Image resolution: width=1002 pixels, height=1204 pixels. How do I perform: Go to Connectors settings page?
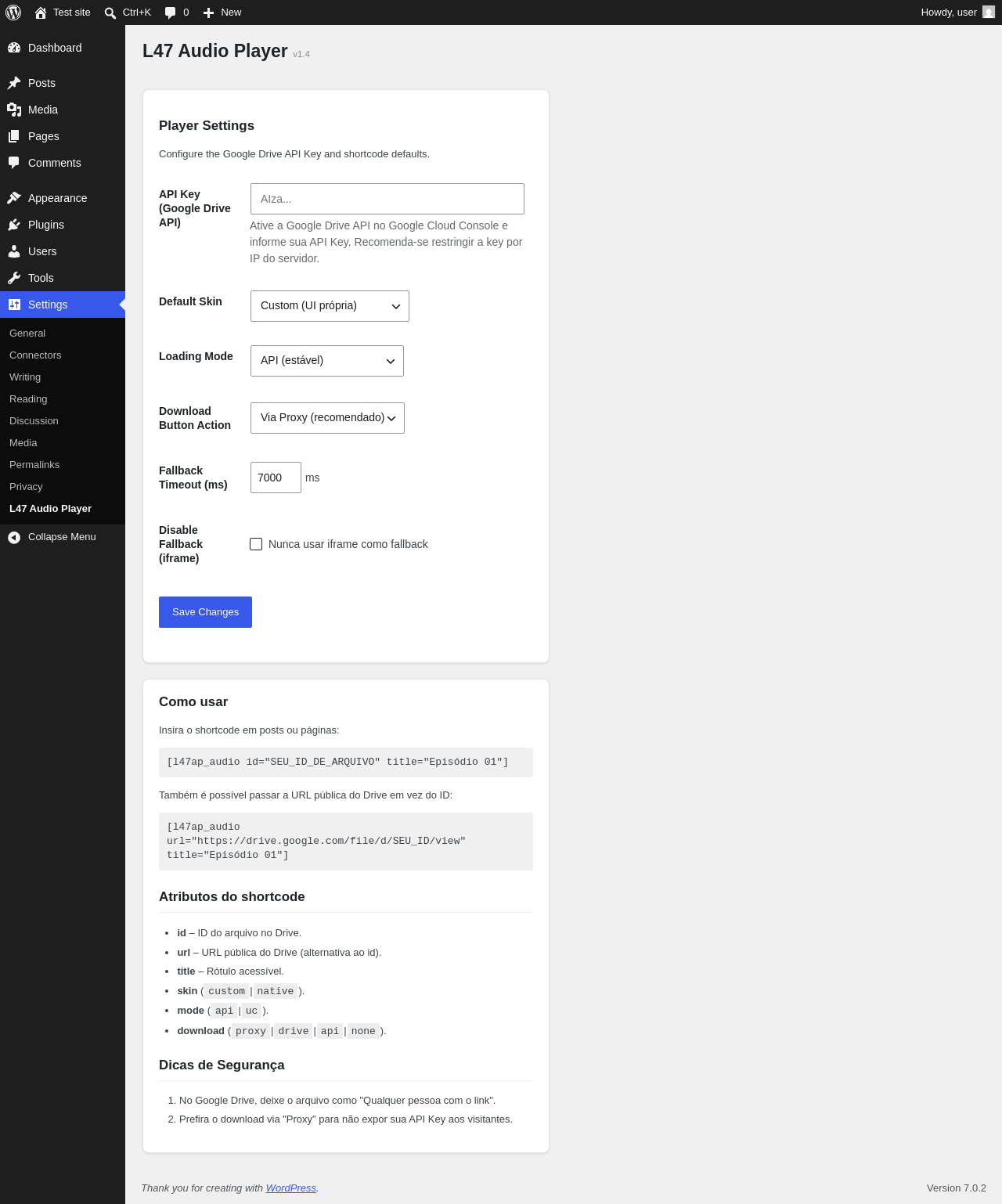(35, 355)
